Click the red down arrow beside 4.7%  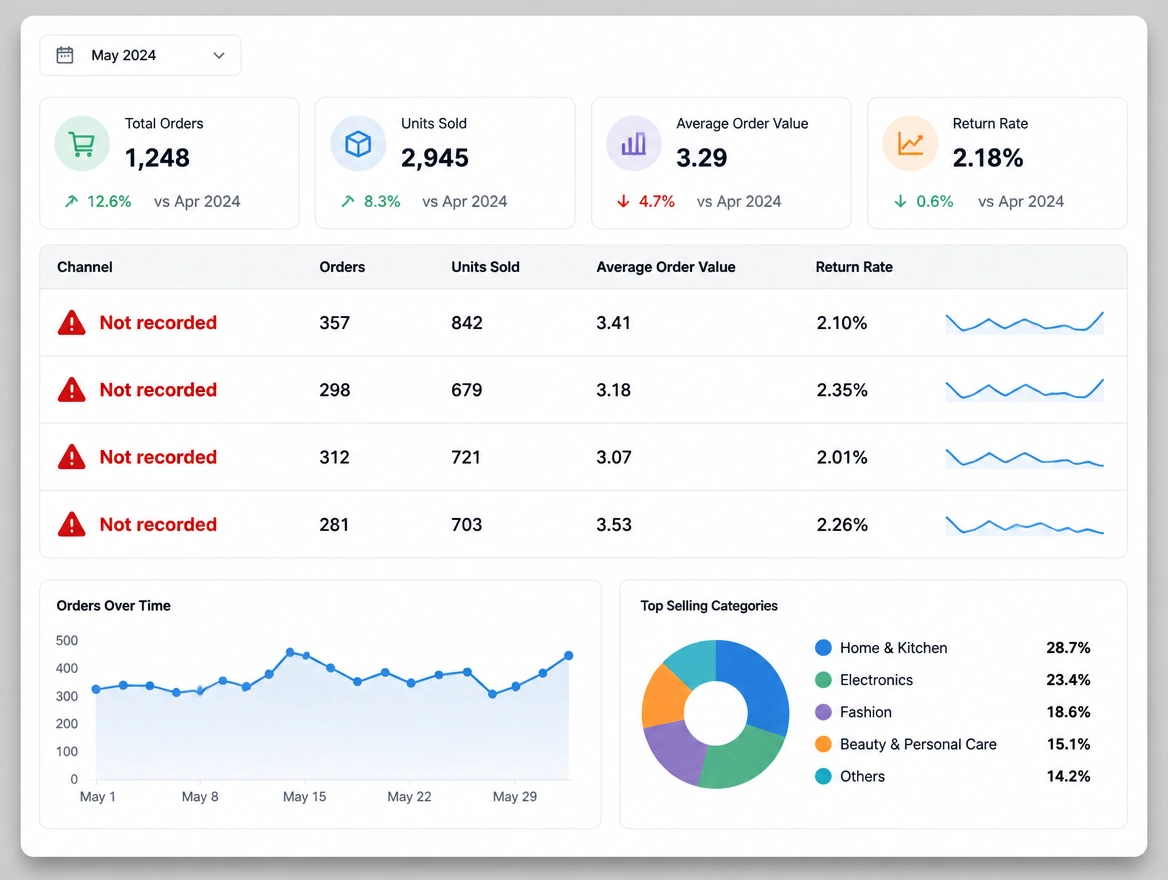(x=623, y=201)
